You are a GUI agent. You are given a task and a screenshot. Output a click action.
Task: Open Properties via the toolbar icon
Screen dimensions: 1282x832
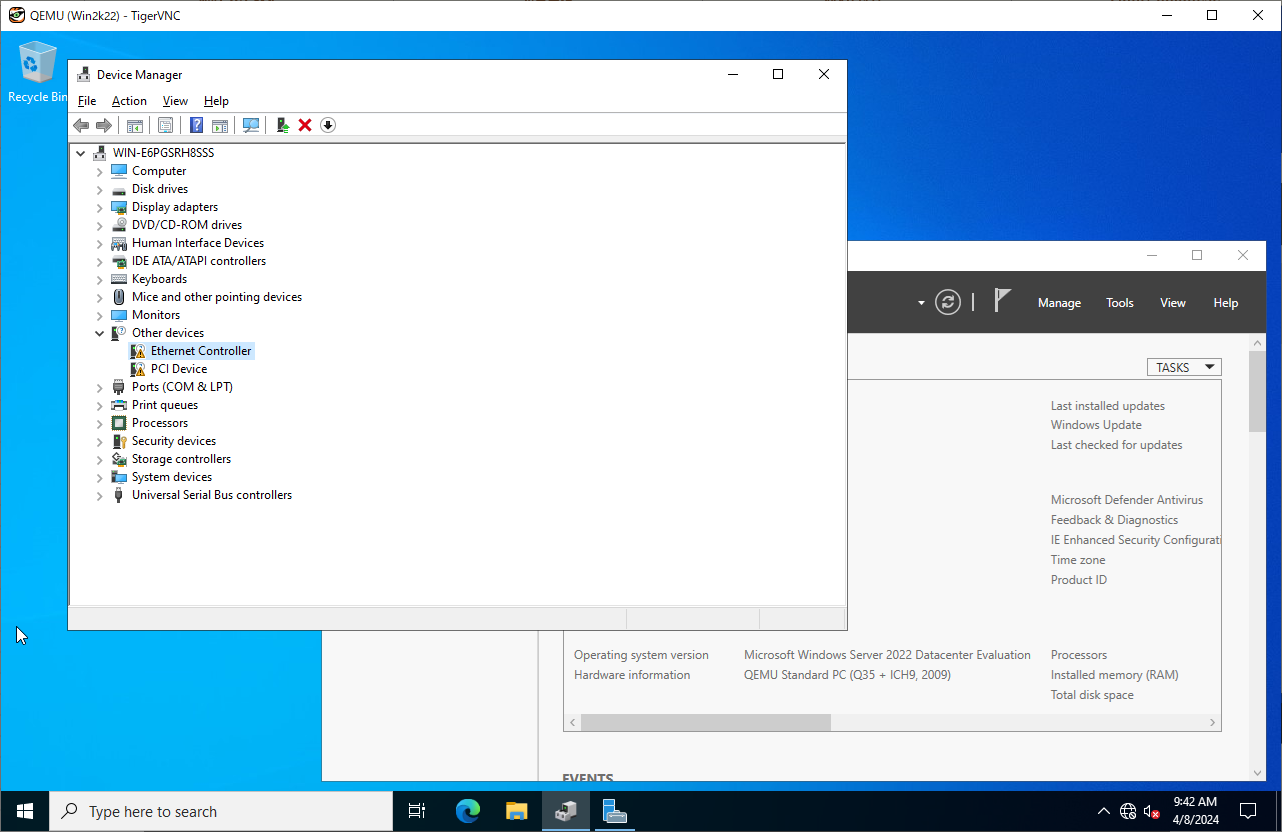[x=165, y=125]
